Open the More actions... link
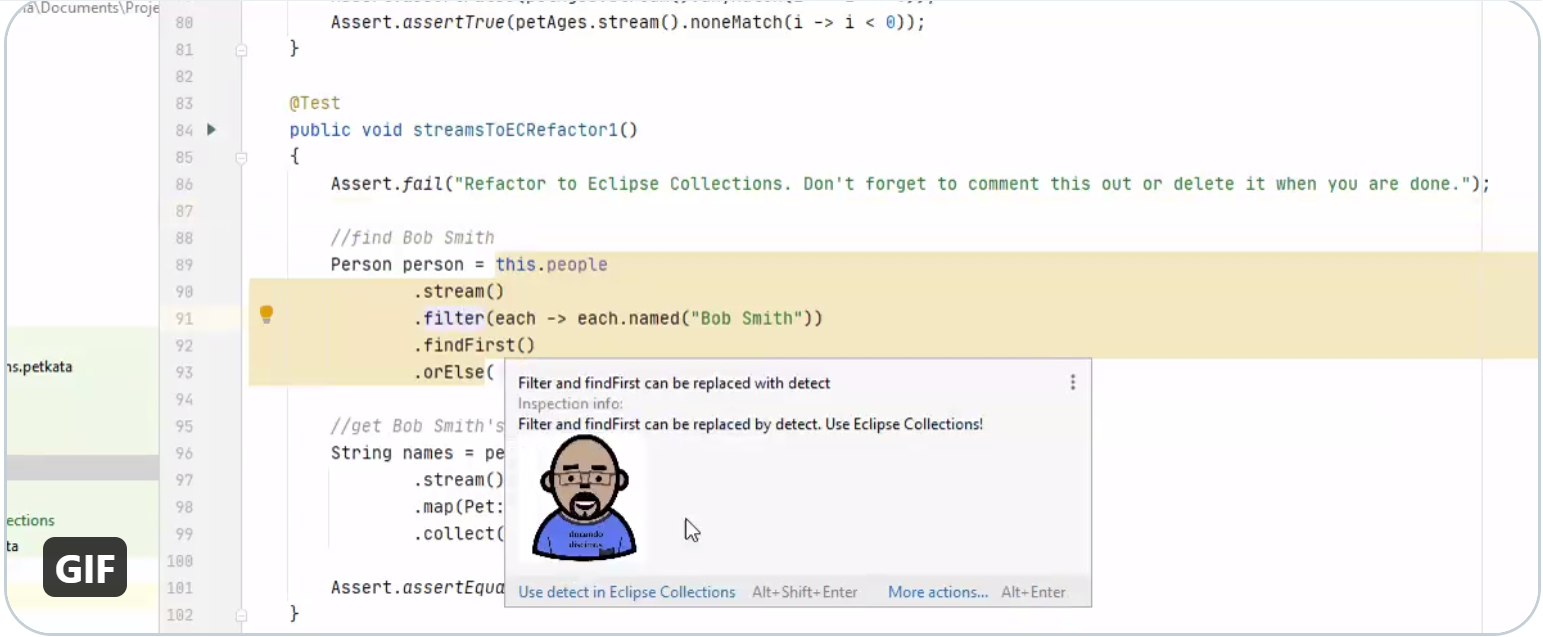Viewport: 1543px width, 637px height. pyautogui.click(x=937, y=592)
